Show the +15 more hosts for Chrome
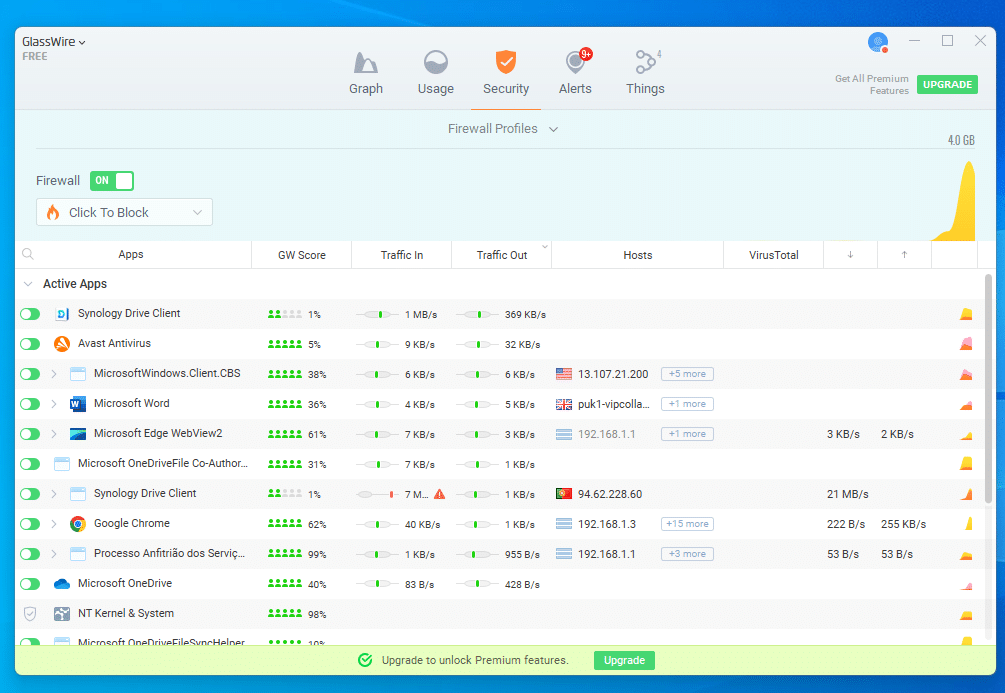Image resolution: width=1005 pixels, height=693 pixels. pos(687,524)
